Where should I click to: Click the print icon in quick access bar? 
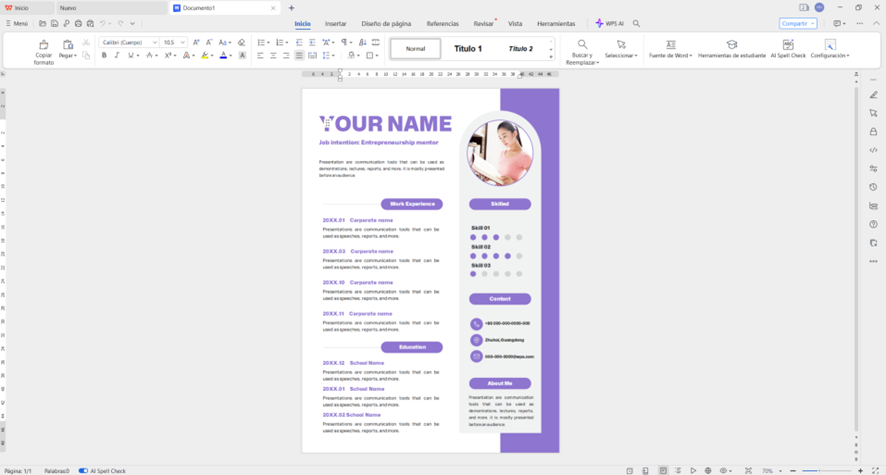(x=78, y=23)
